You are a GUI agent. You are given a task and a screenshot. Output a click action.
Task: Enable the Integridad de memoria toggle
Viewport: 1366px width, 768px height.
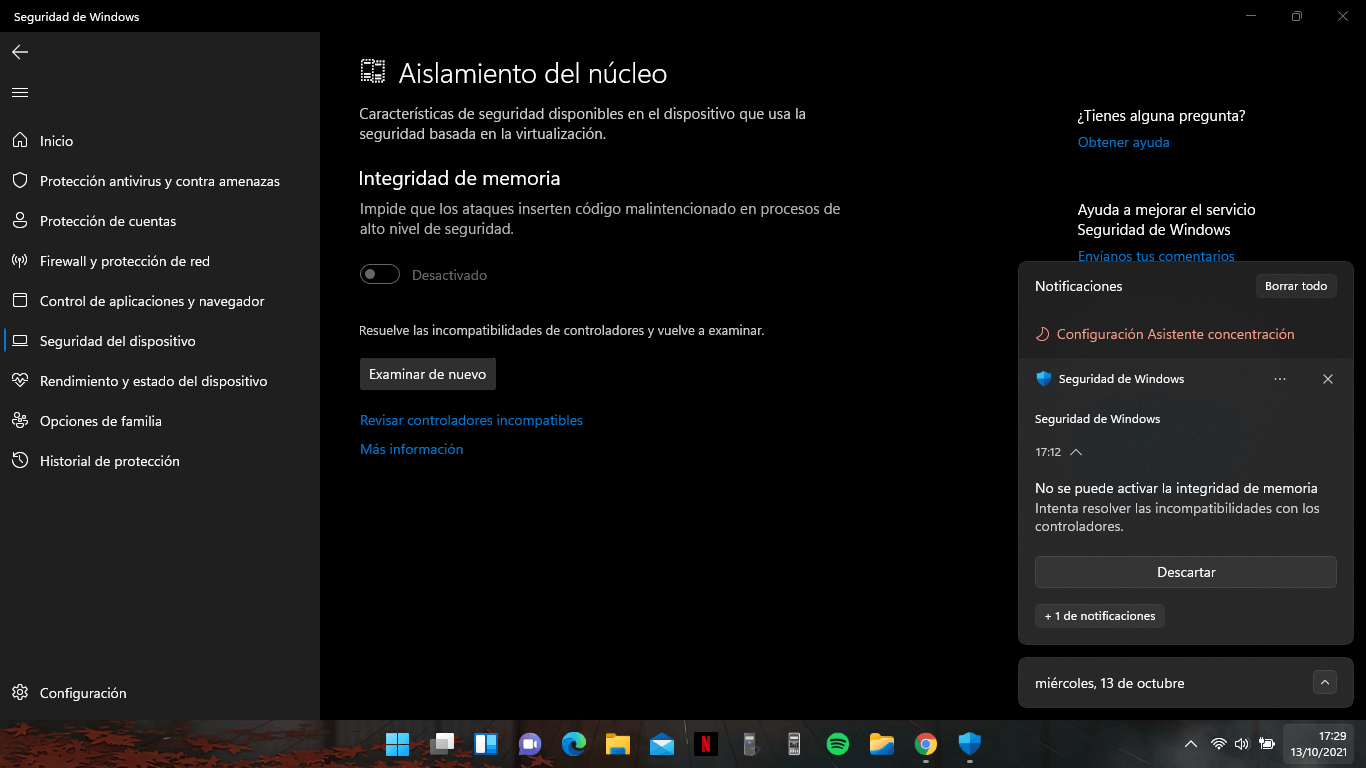click(x=380, y=273)
